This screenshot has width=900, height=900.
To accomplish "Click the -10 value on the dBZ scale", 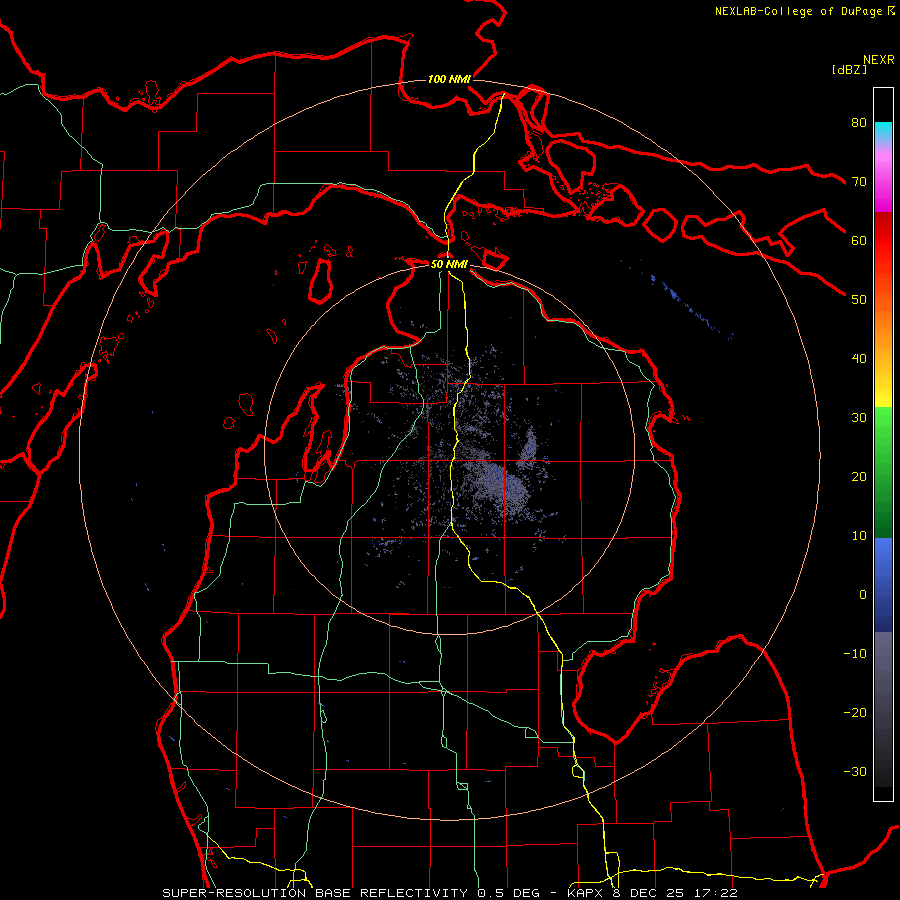I will [x=855, y=654].
